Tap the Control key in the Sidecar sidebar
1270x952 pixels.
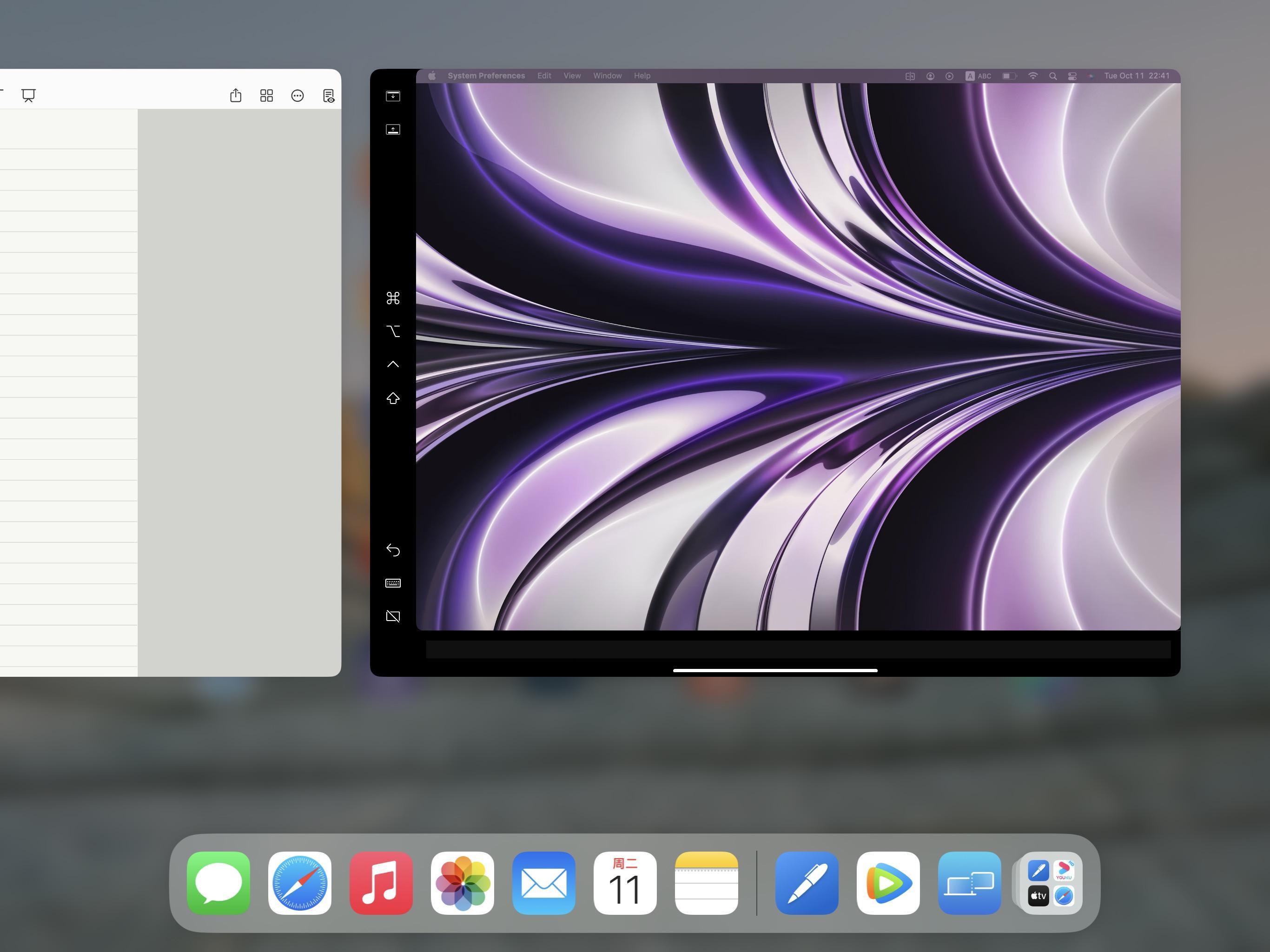click(393, 364)
